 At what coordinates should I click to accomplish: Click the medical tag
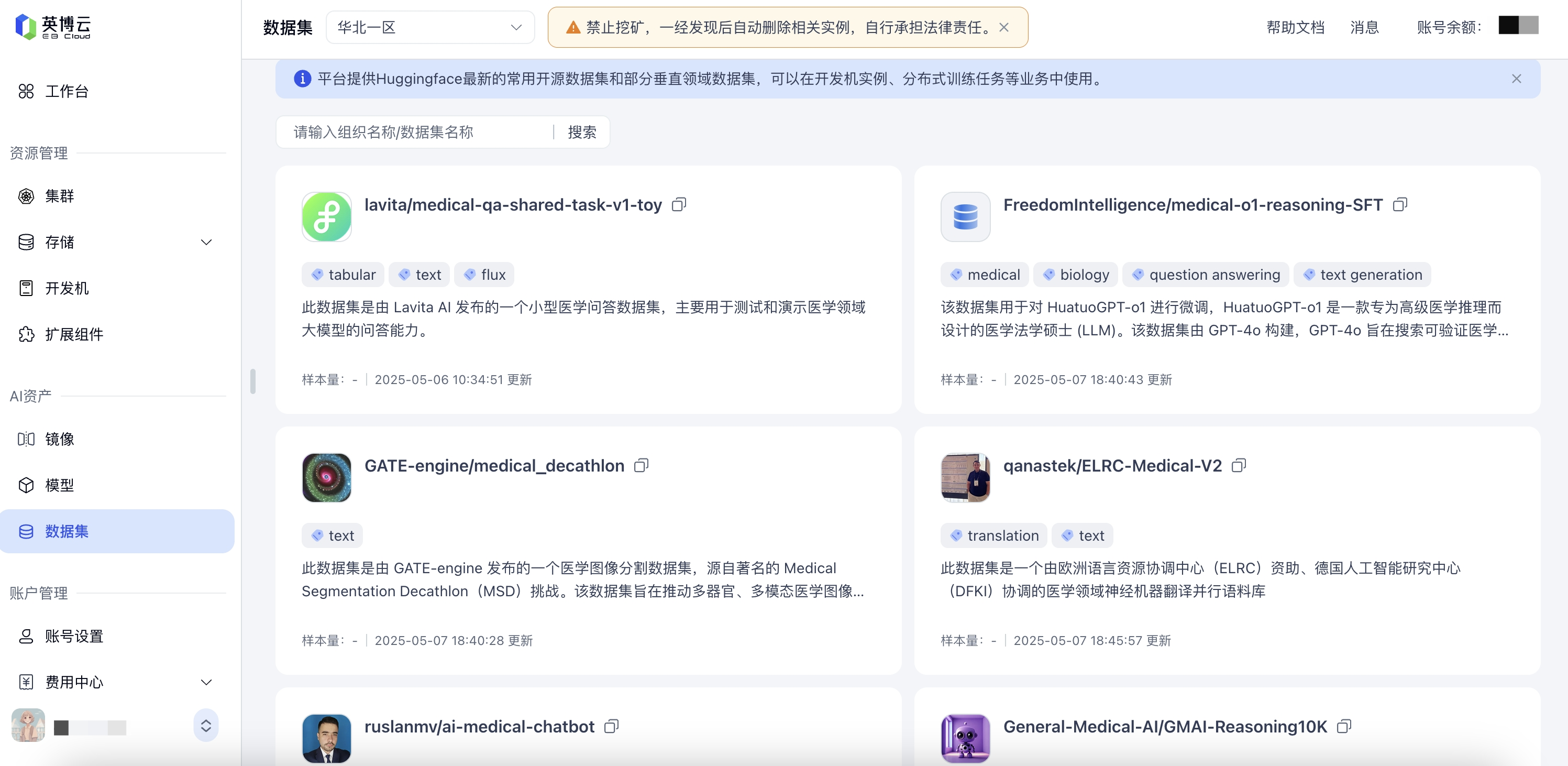point(984,275)
